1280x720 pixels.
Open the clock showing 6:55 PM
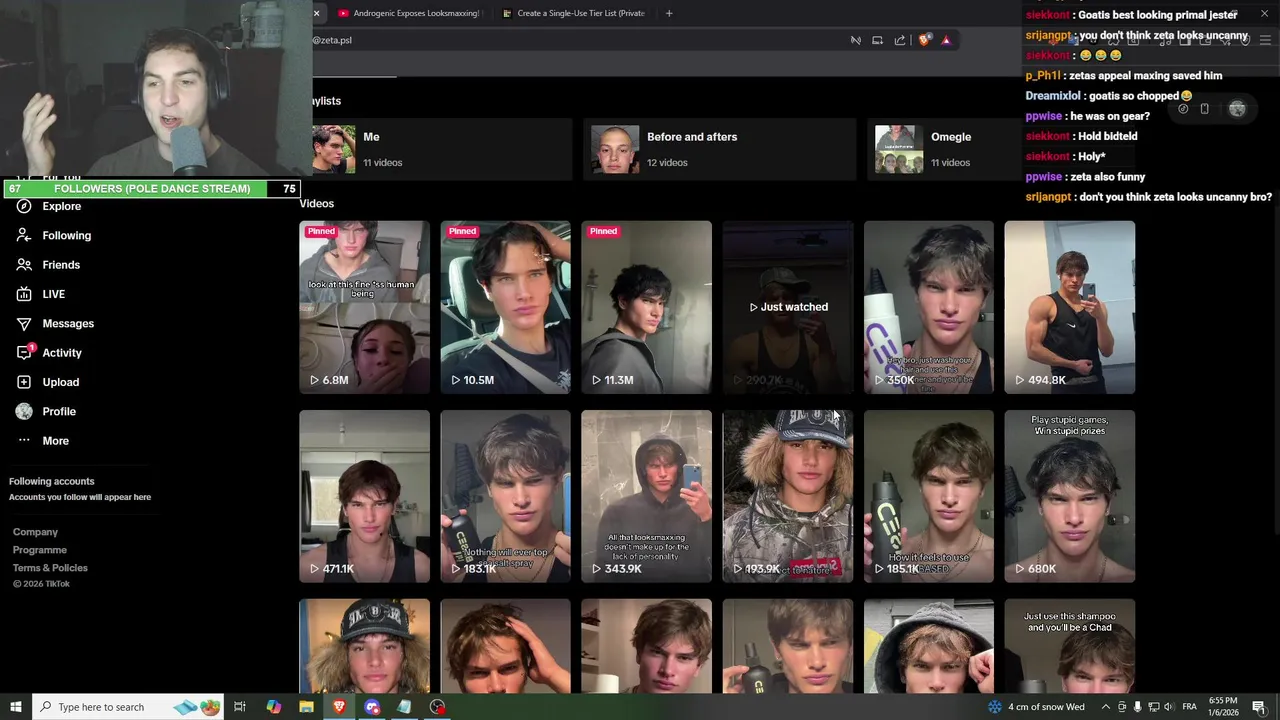pyautogui.click(x=1223, y=707)
